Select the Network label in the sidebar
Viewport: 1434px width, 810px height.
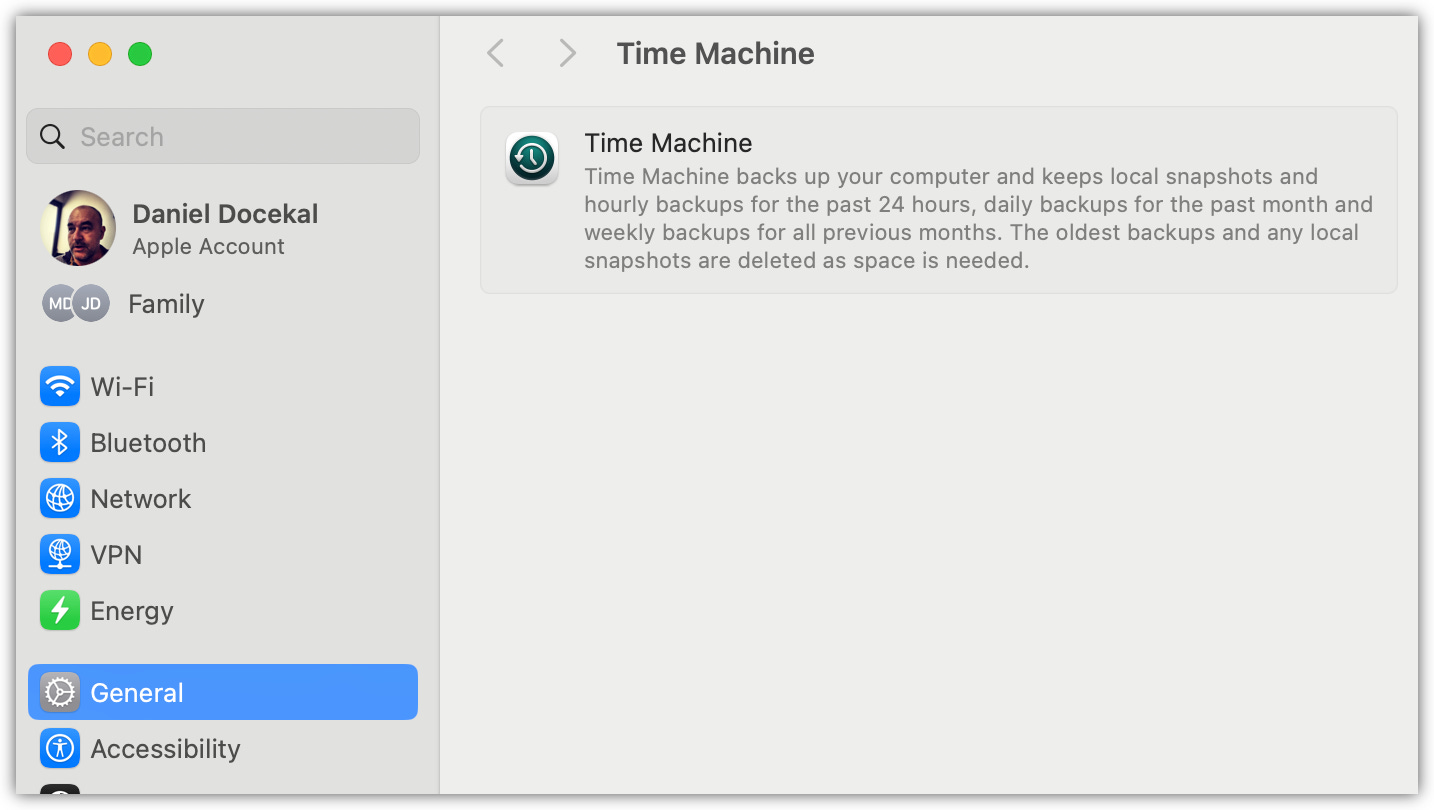pos(141,499)
